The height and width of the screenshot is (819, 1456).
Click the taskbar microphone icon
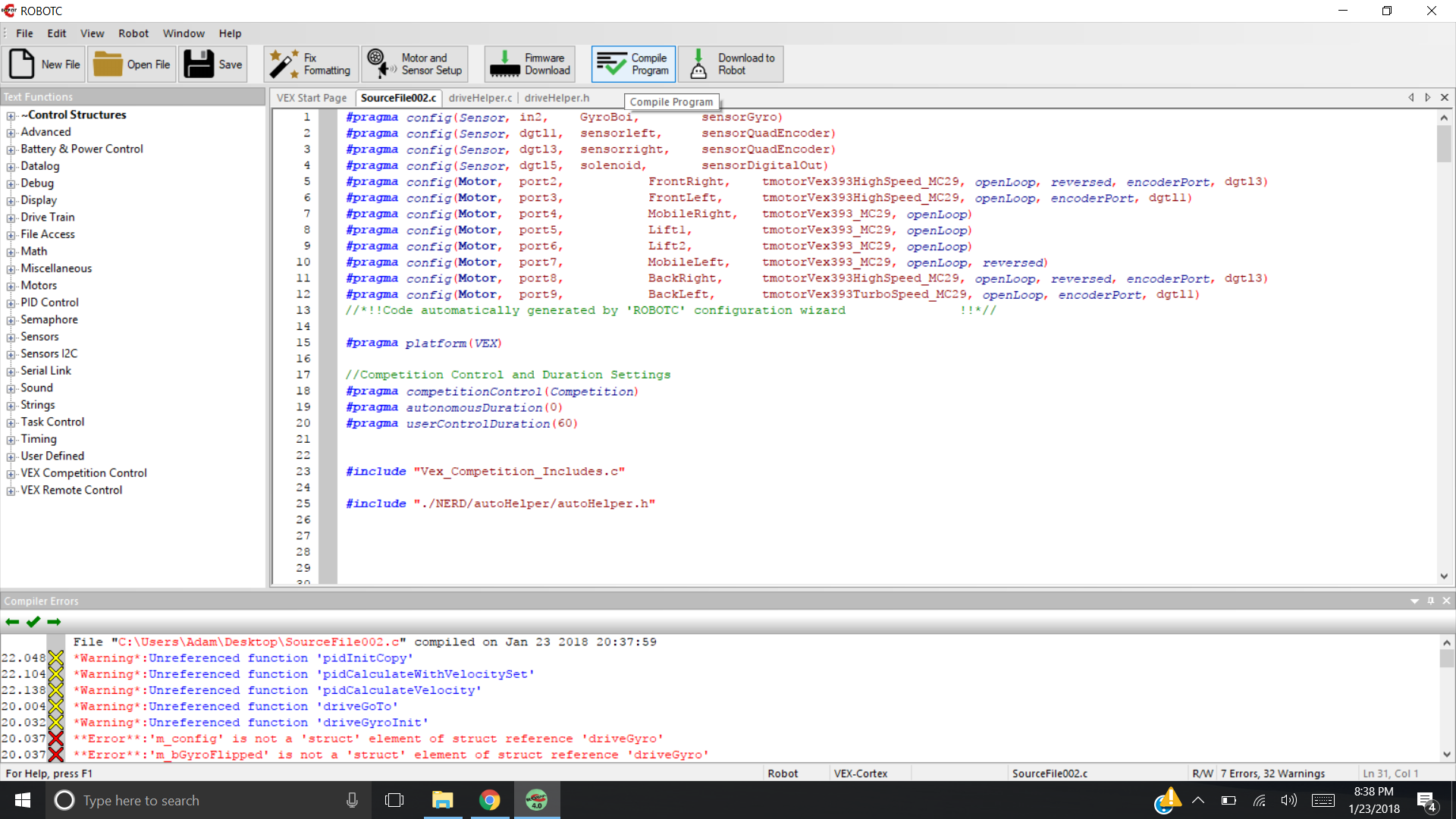pos(352,800)
